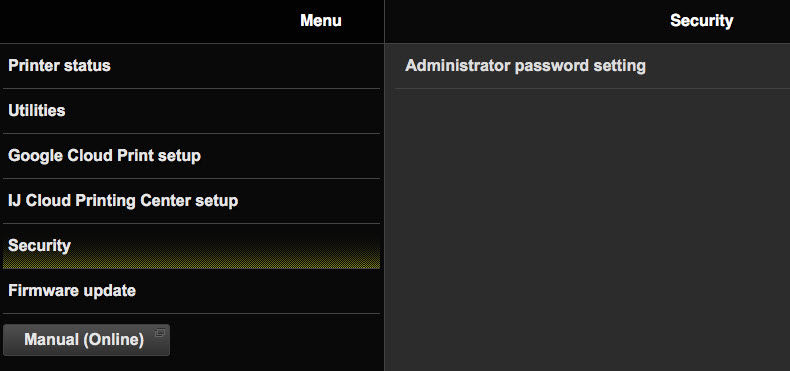Choose the Utilities row
The image size is (790, 371).
coord(191,111)
